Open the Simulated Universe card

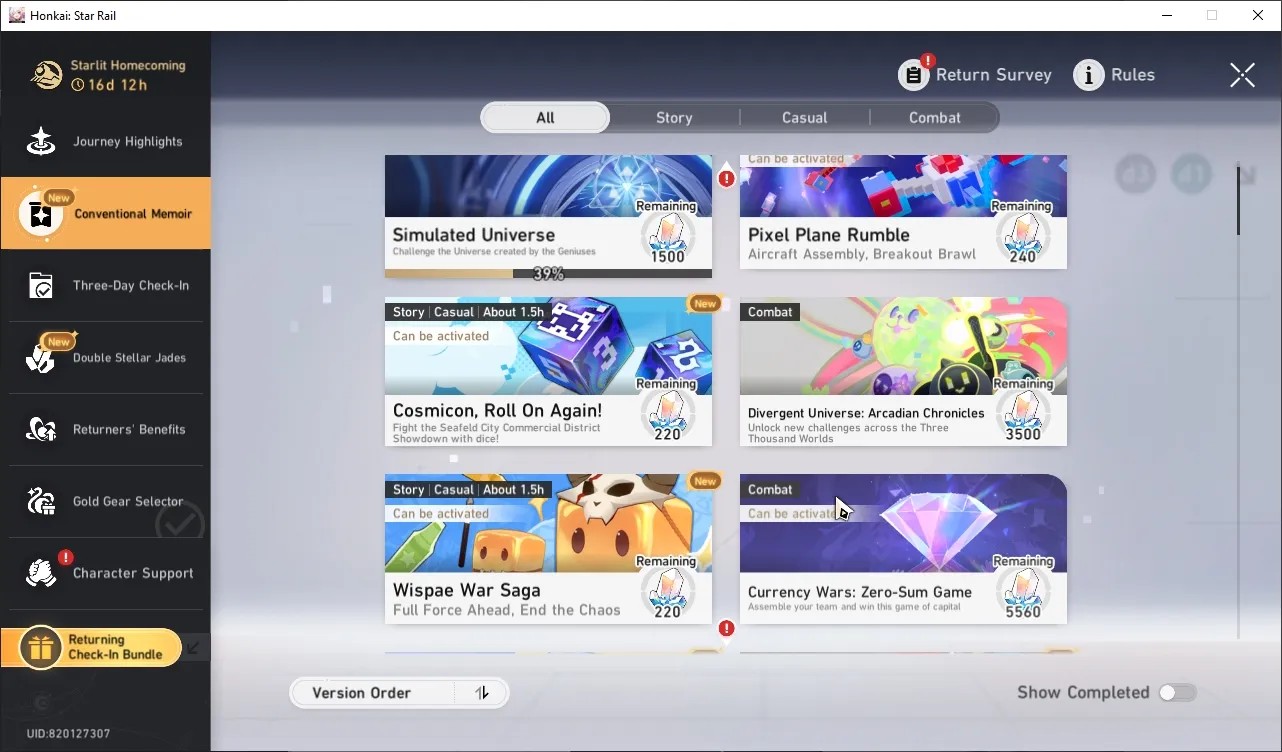click(x=548, y=216)
